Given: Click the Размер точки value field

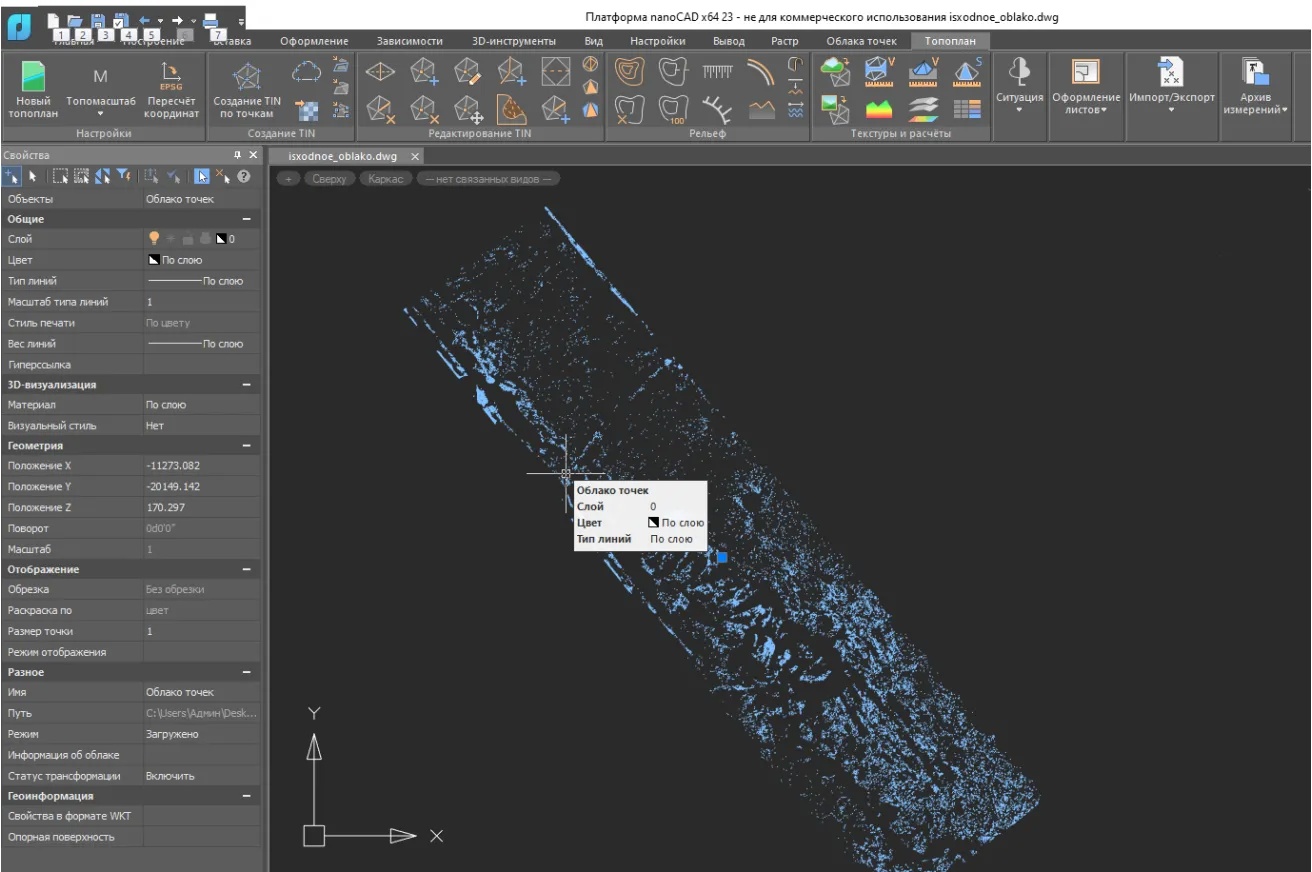Looking at the screenshot, I should pyautogui.click(x=200, y=631).
